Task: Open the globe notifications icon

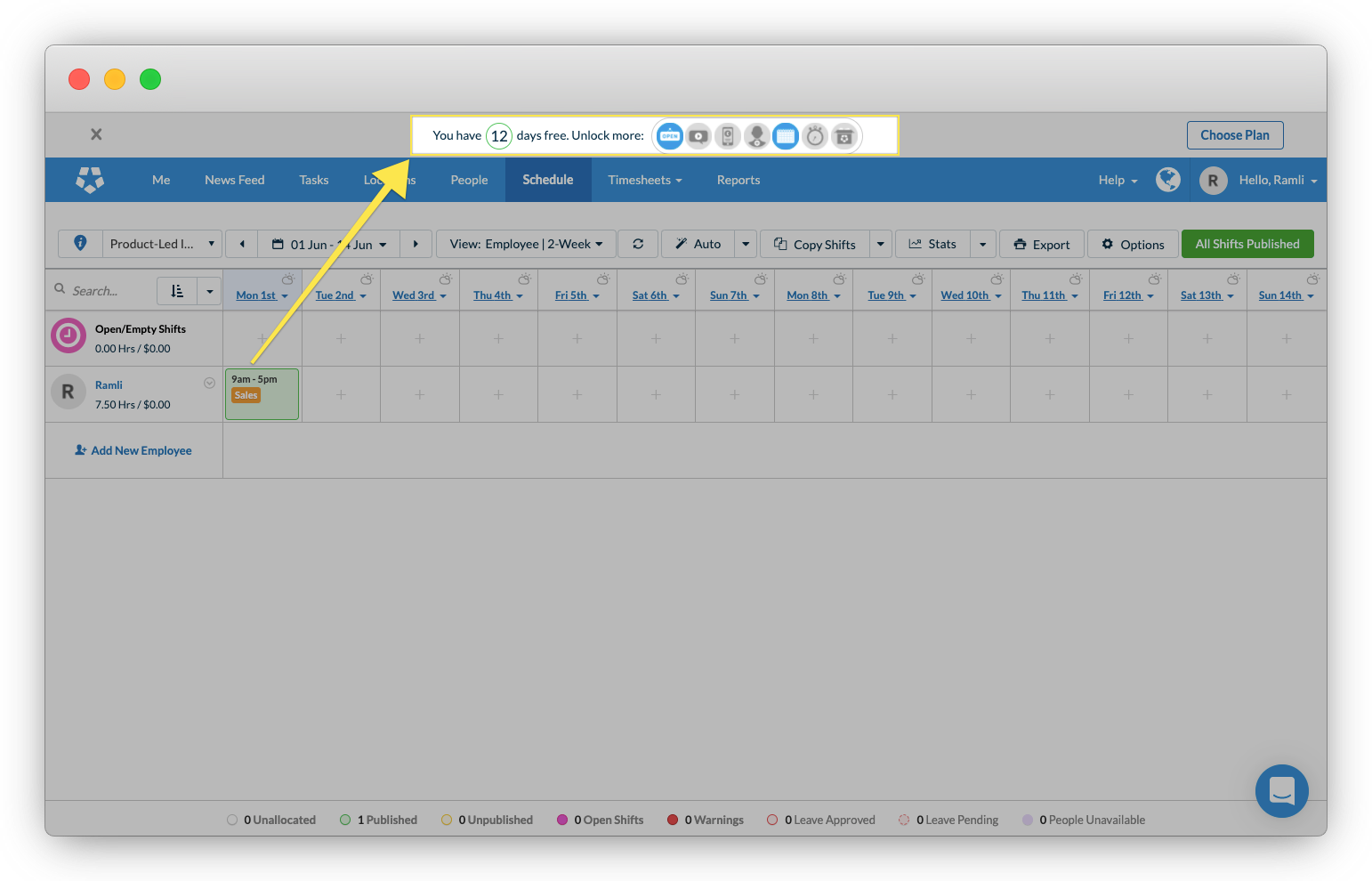Action: click(1167, 180)
